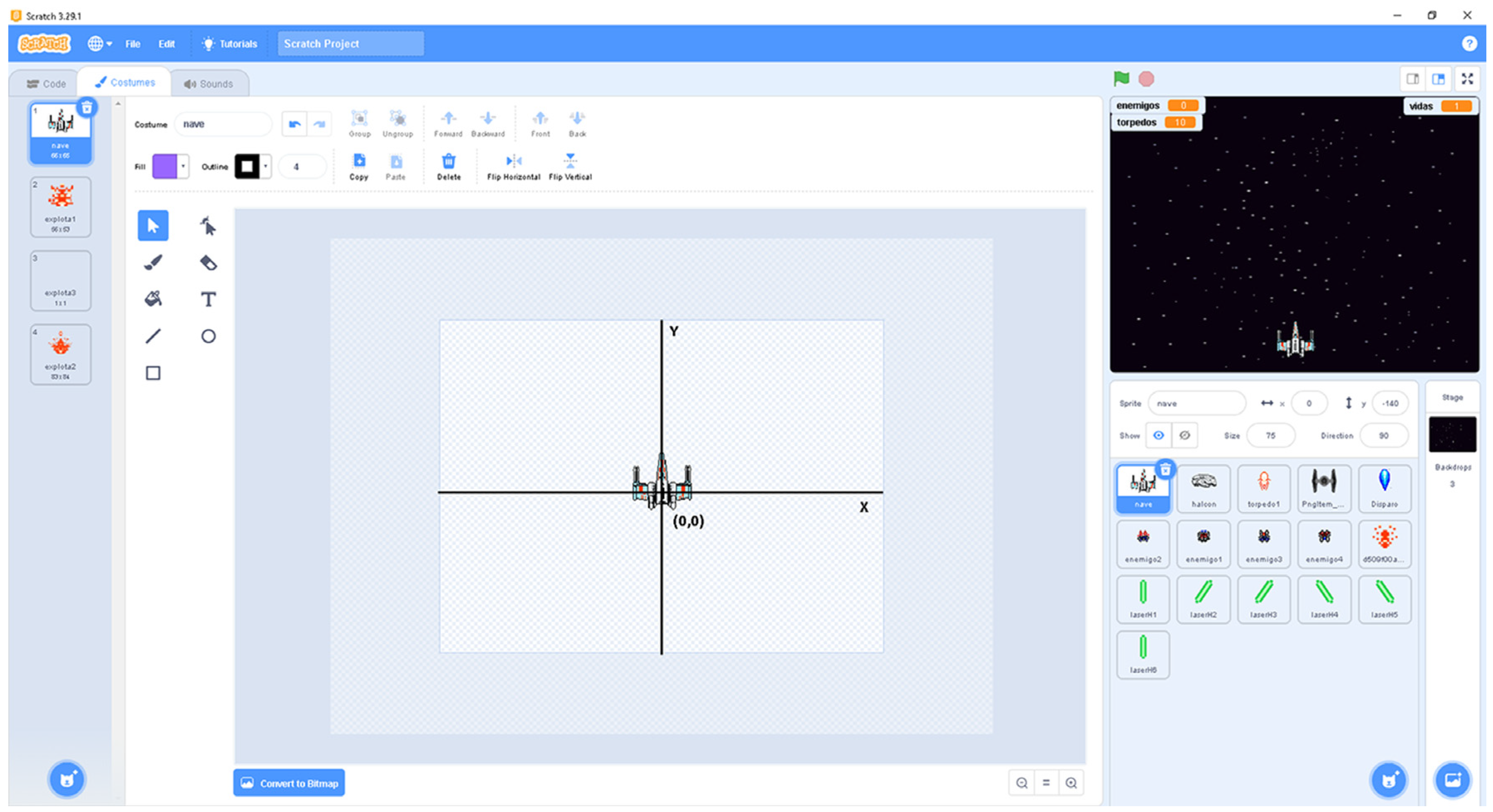Select the Reshape tool
The width and height of the screenshot is (1493, 812).
(x=208, y=225)
